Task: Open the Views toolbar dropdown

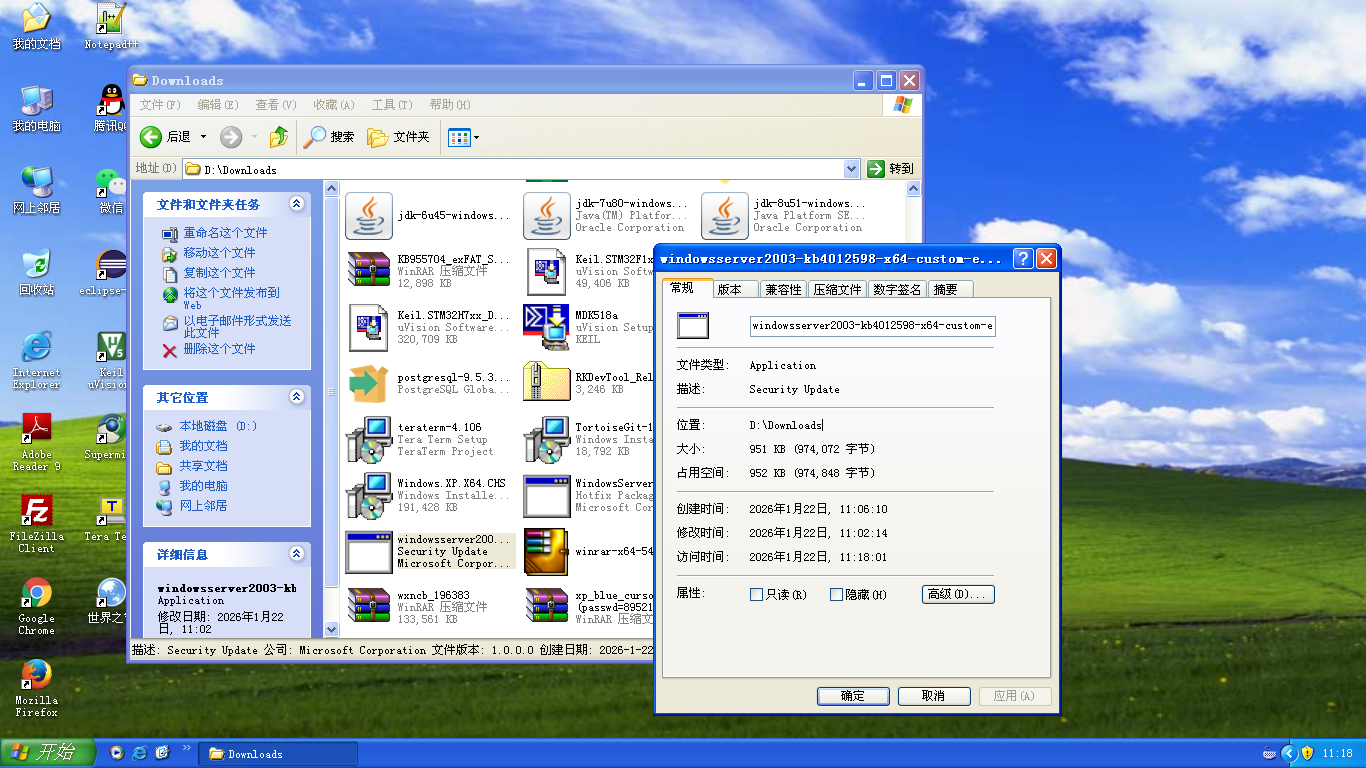Action: click(x=464, y=137)
